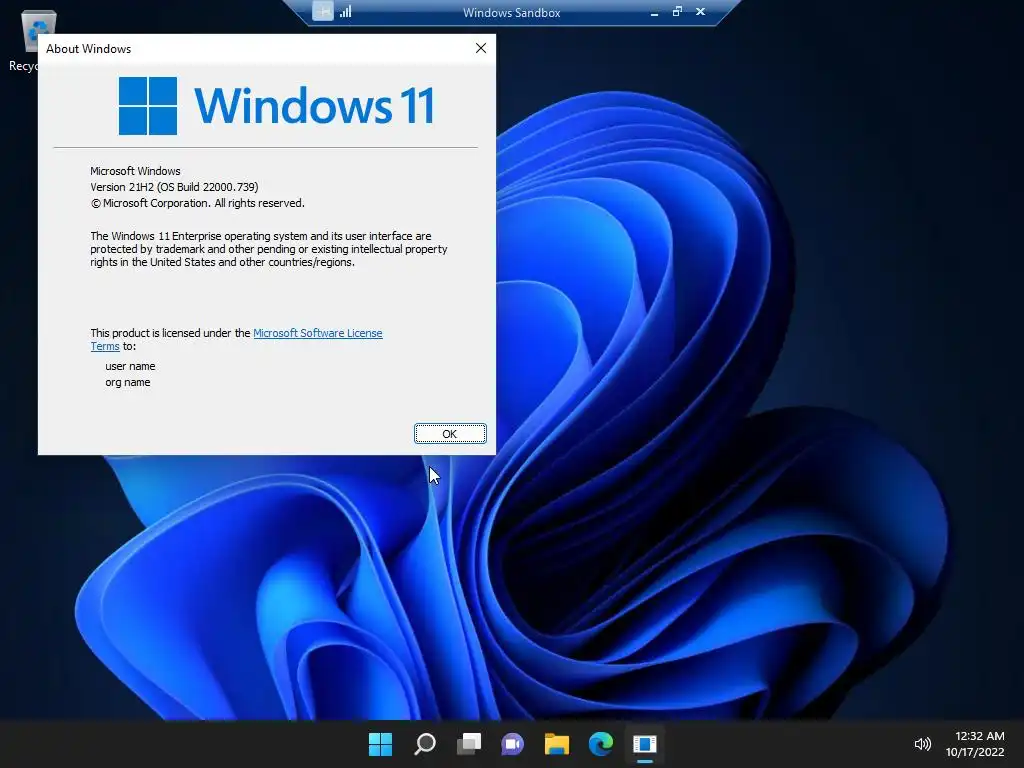Click the 'org name' text

coord(127,383)
